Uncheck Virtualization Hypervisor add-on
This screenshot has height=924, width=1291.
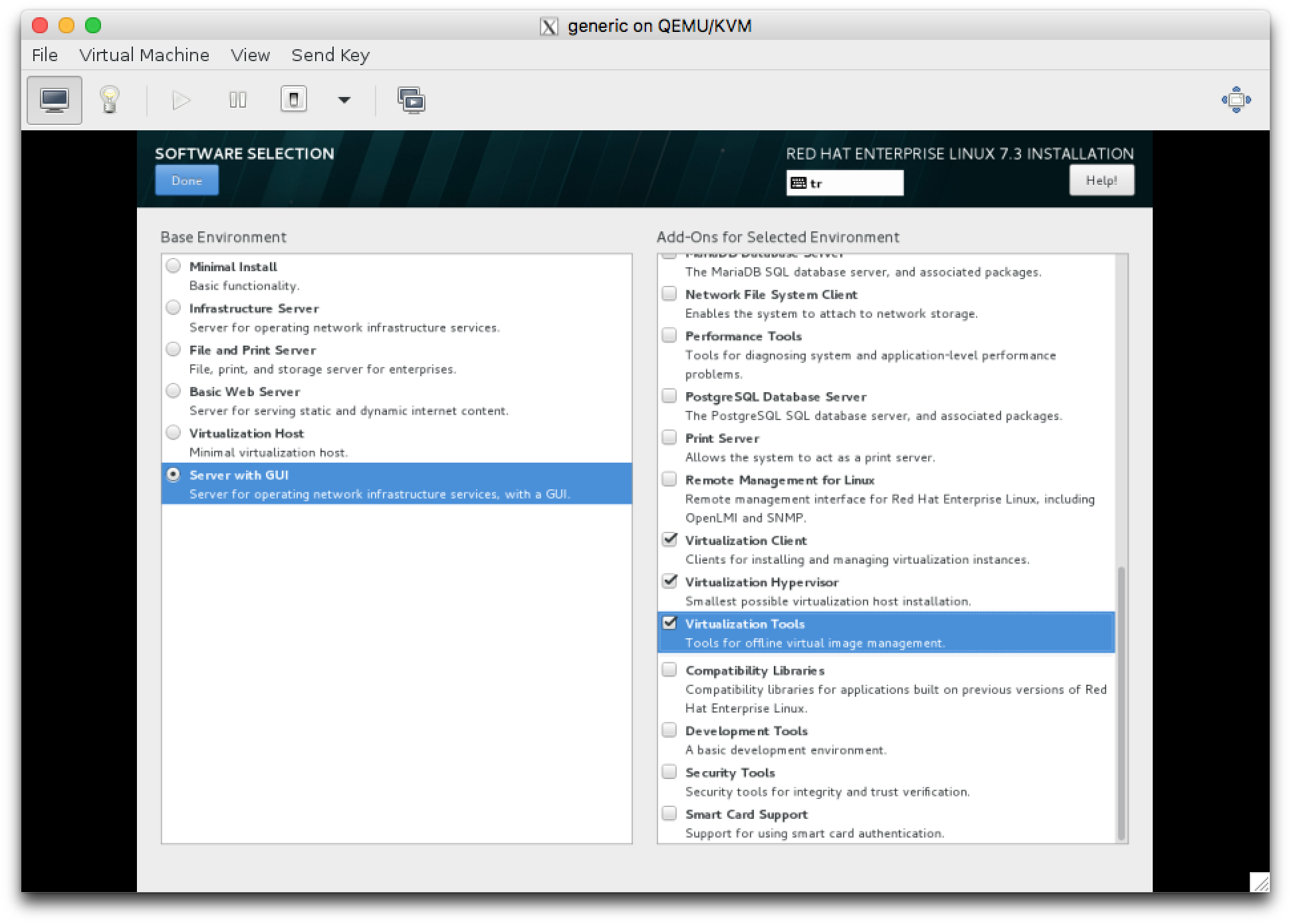[x=669, y=582]
